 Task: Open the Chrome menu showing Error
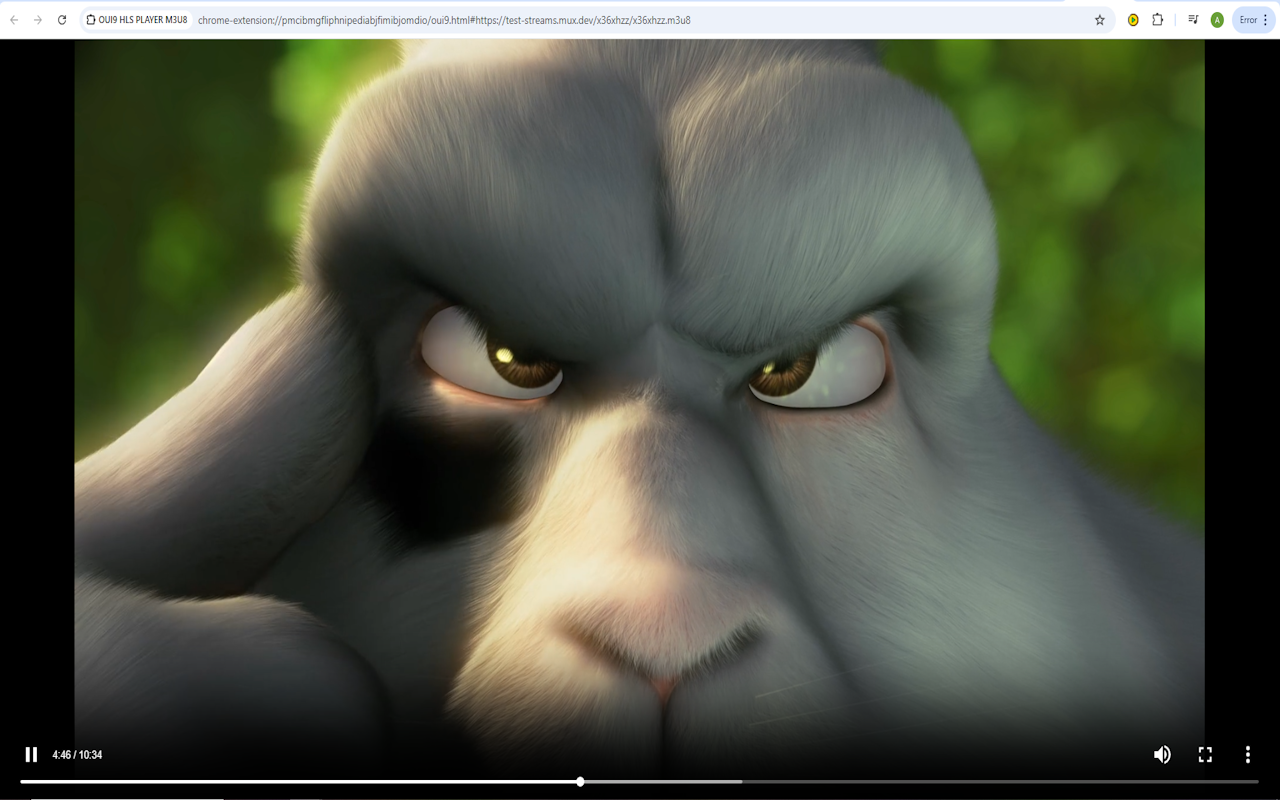coord(1254,20)
